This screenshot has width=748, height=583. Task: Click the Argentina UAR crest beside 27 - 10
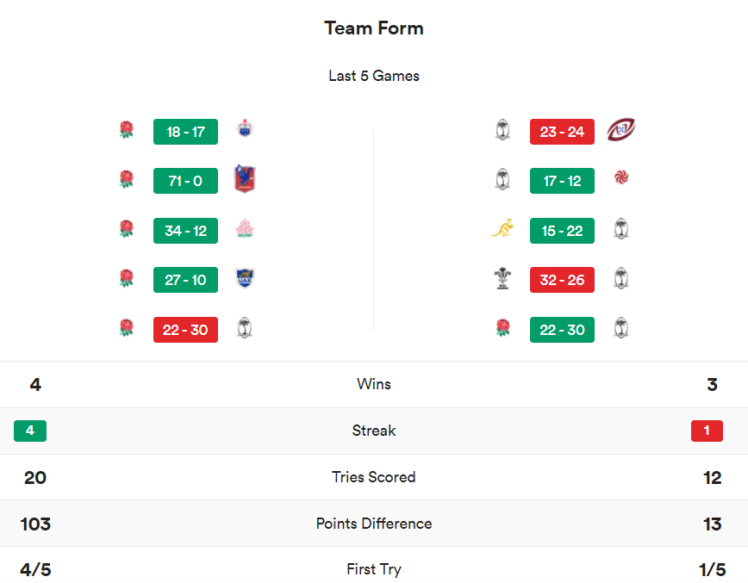pyautogui.click(x=244, y=279)
